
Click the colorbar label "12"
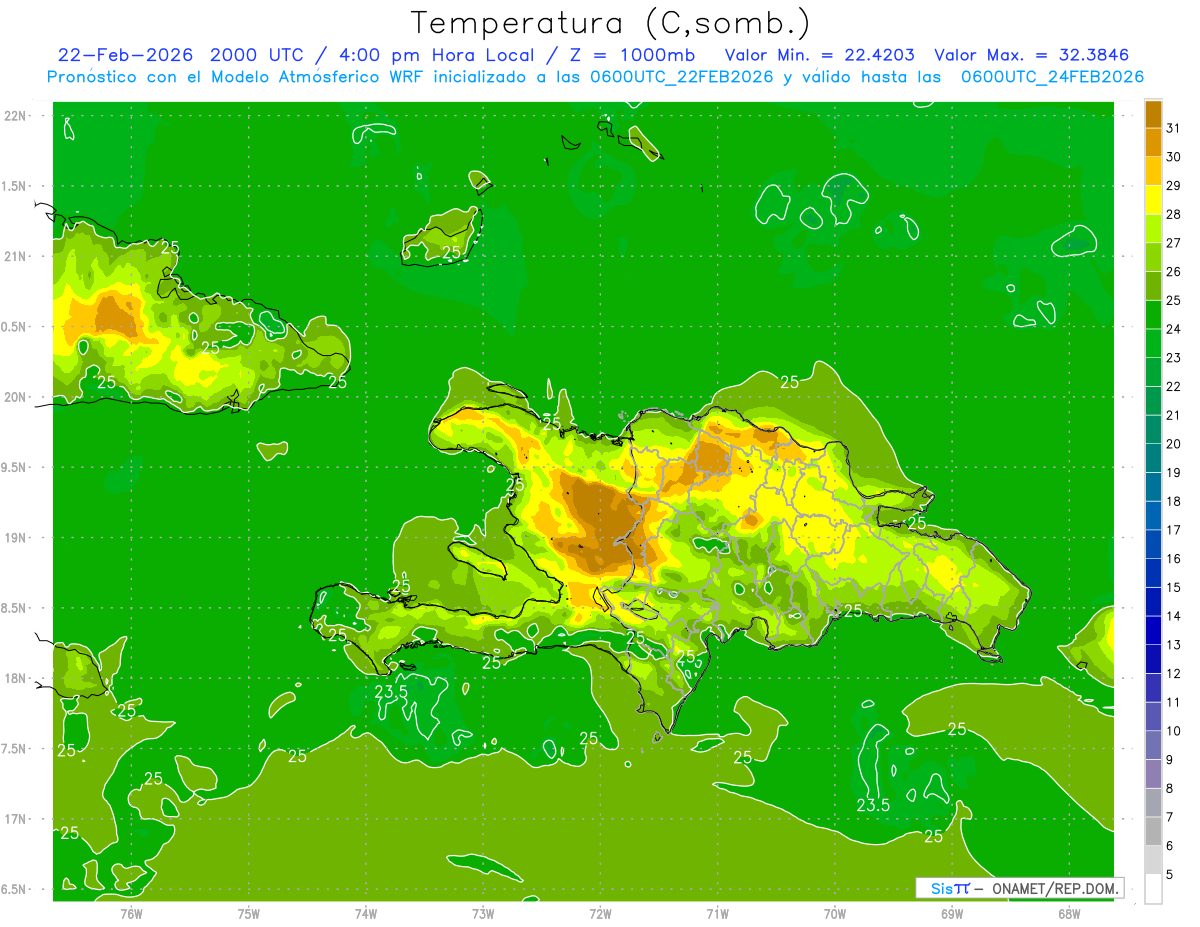coord(1174,674)
